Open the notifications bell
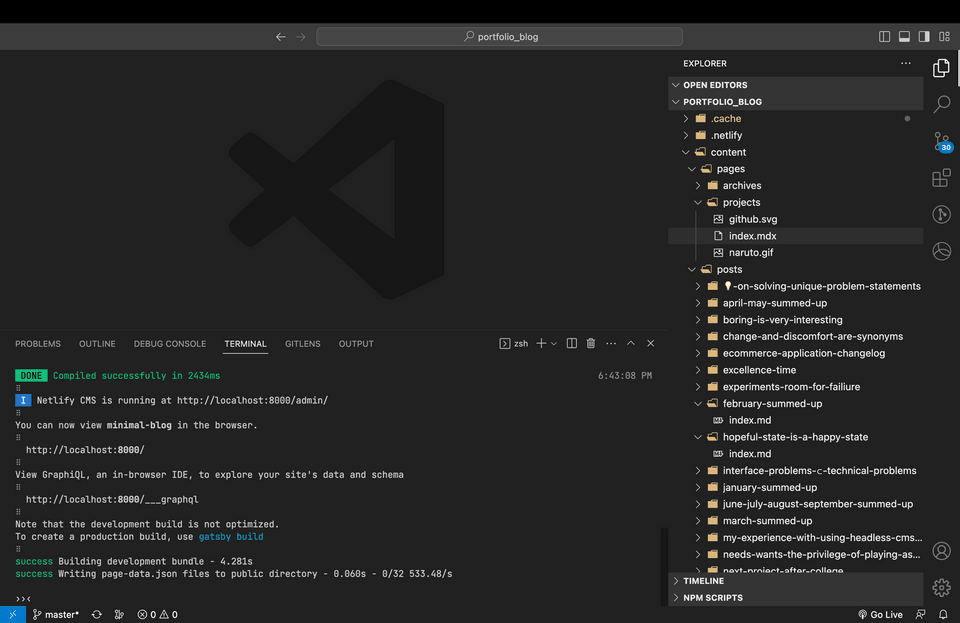The image size is (960, 623). 943,614
